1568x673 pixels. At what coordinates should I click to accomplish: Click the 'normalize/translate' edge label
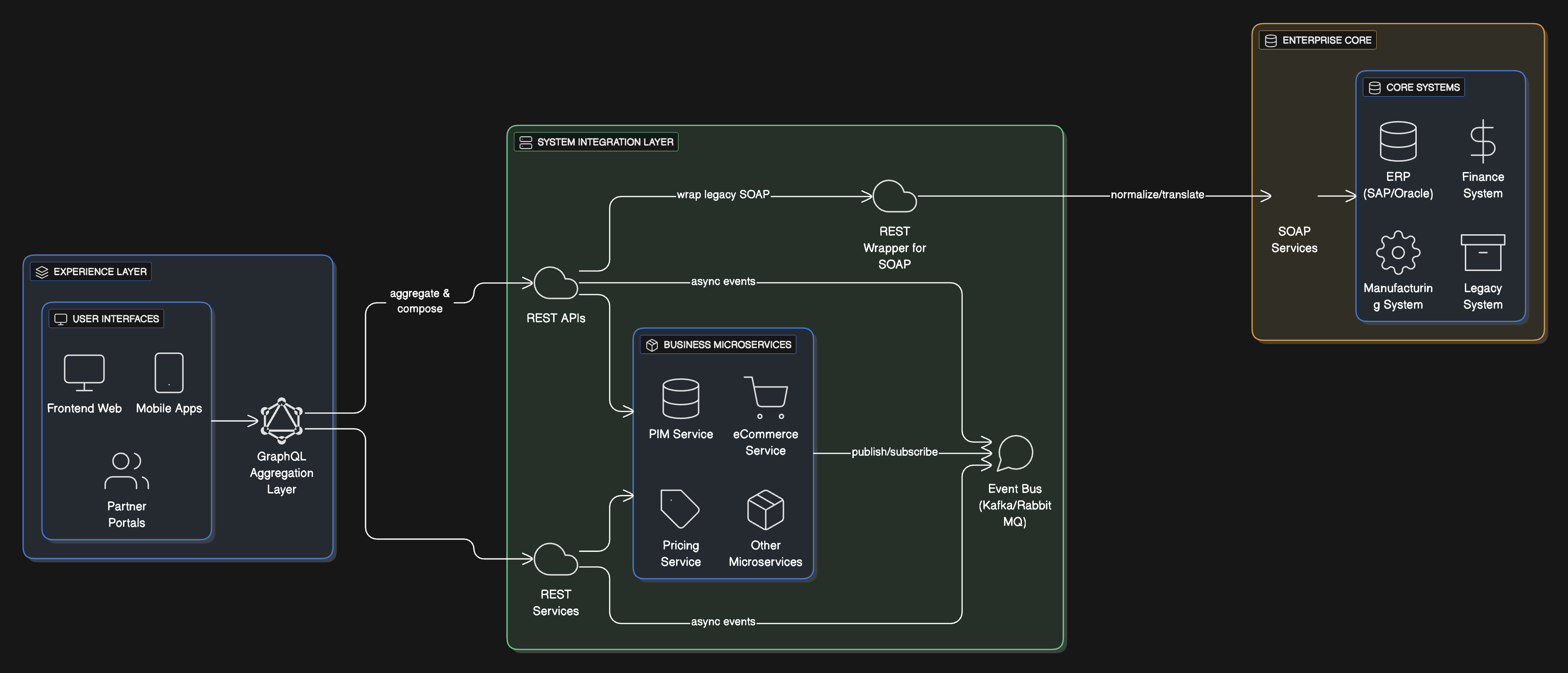click(1157, 195)
